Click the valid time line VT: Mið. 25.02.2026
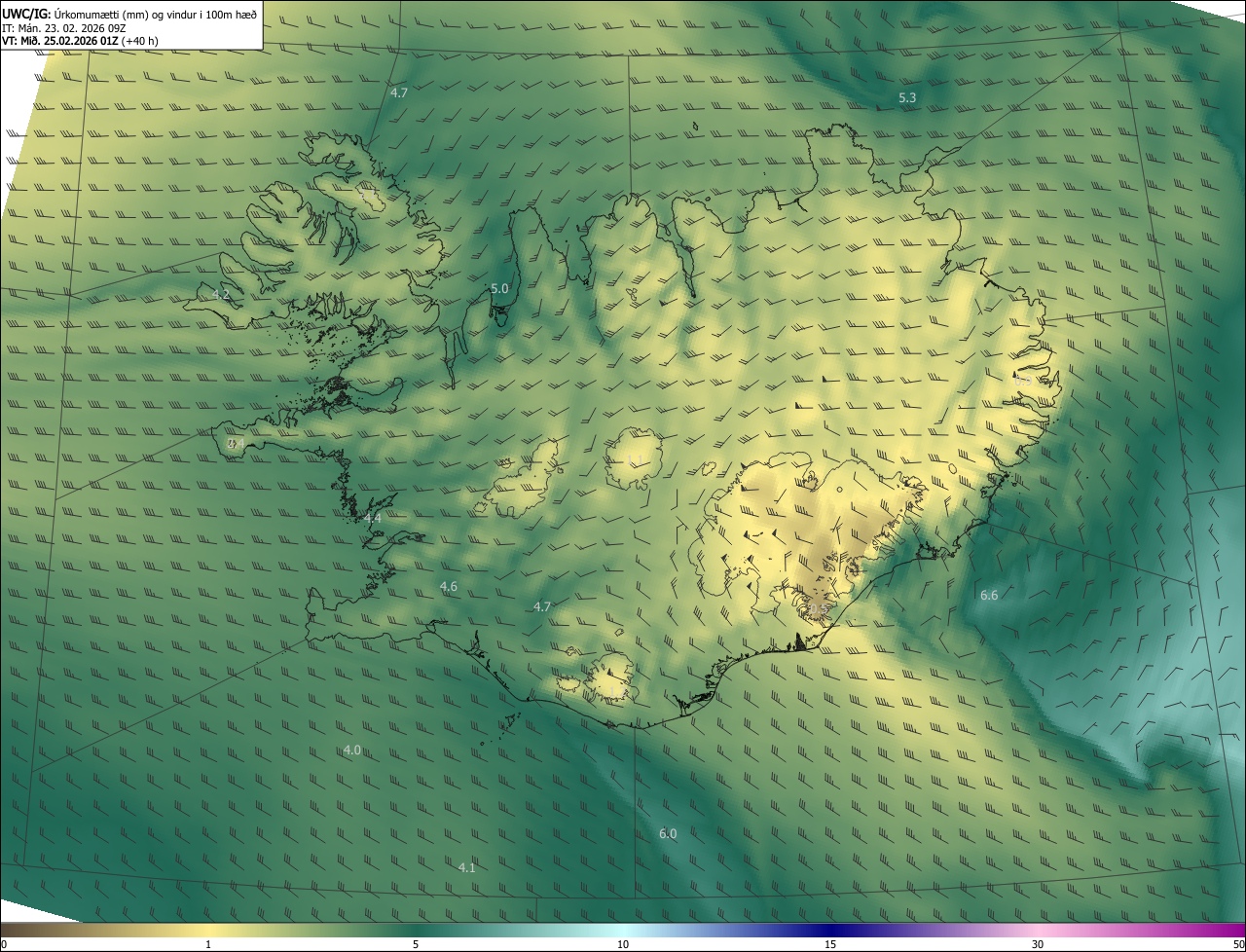The height and width of the screenshot is (952, 1246). click(80, 41)
